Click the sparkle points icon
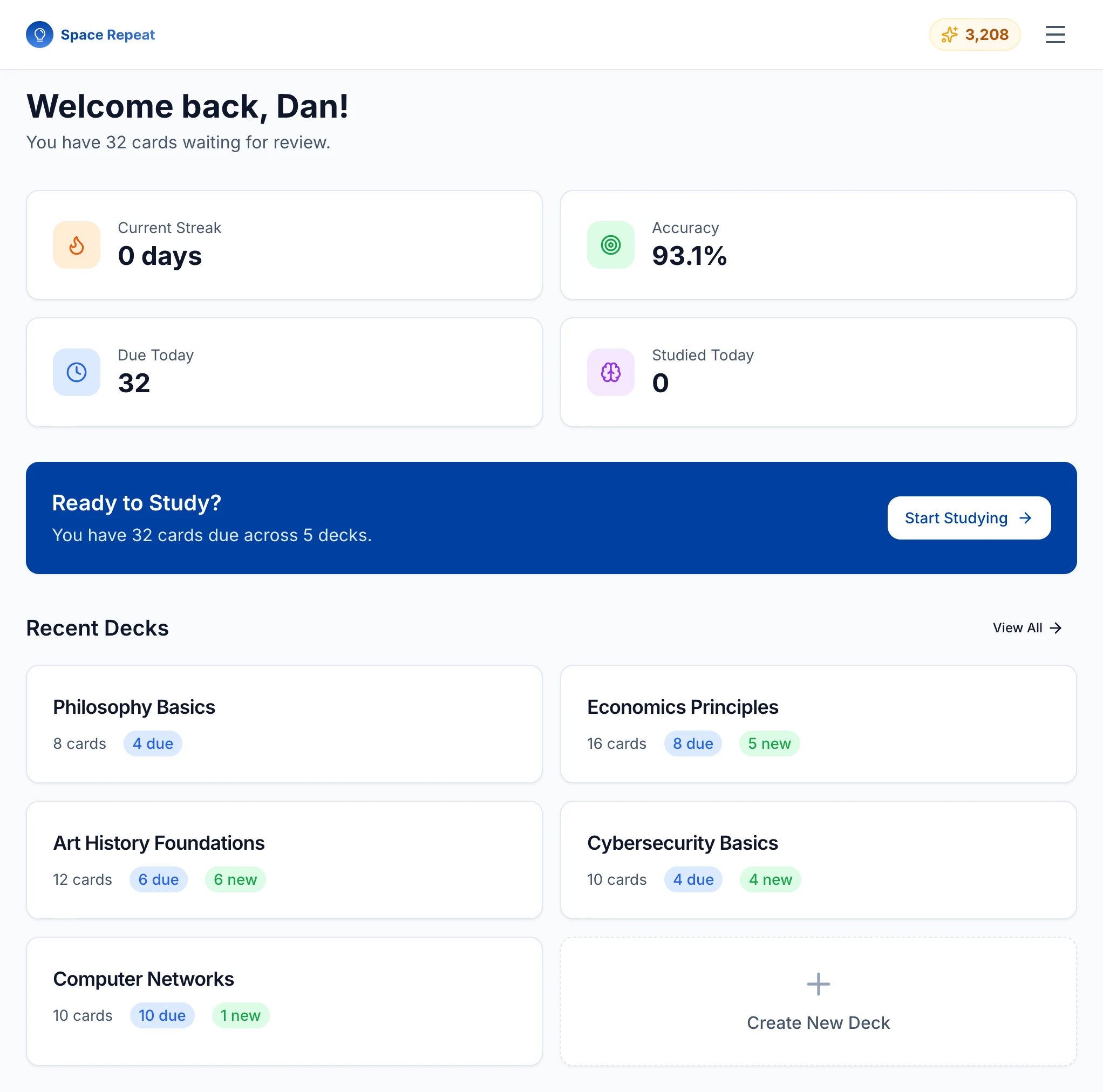 (x=949, y=35)
